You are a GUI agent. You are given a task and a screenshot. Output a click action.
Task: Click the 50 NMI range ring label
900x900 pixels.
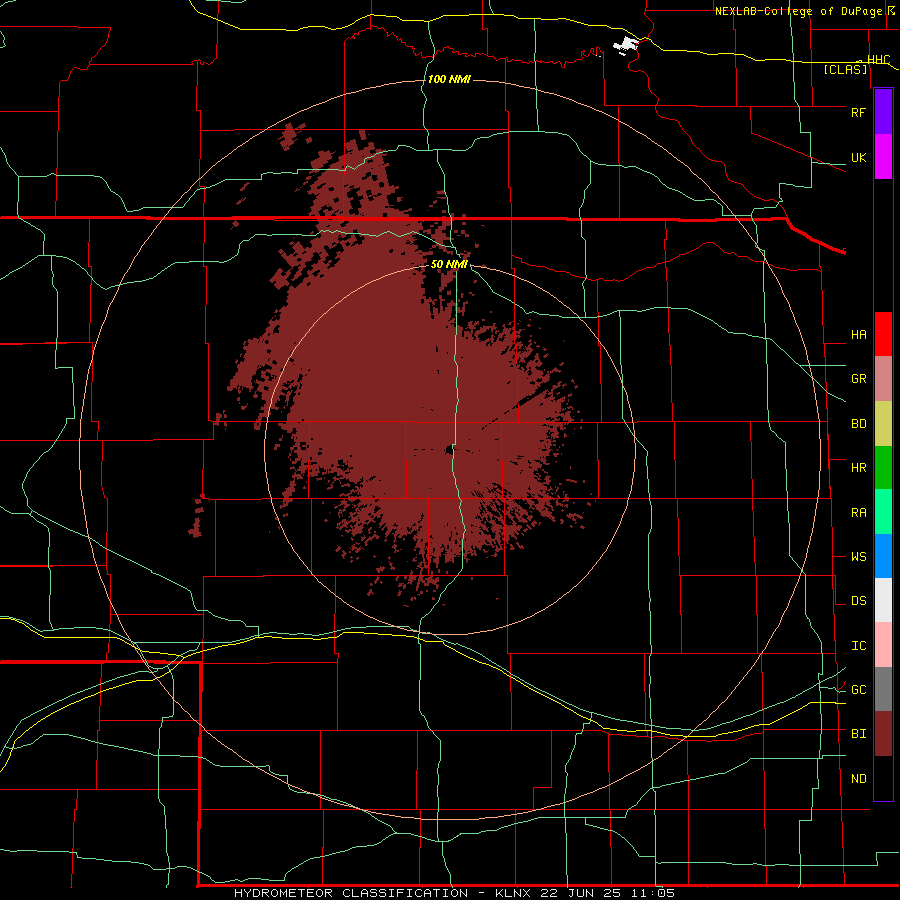click(449, 265)
